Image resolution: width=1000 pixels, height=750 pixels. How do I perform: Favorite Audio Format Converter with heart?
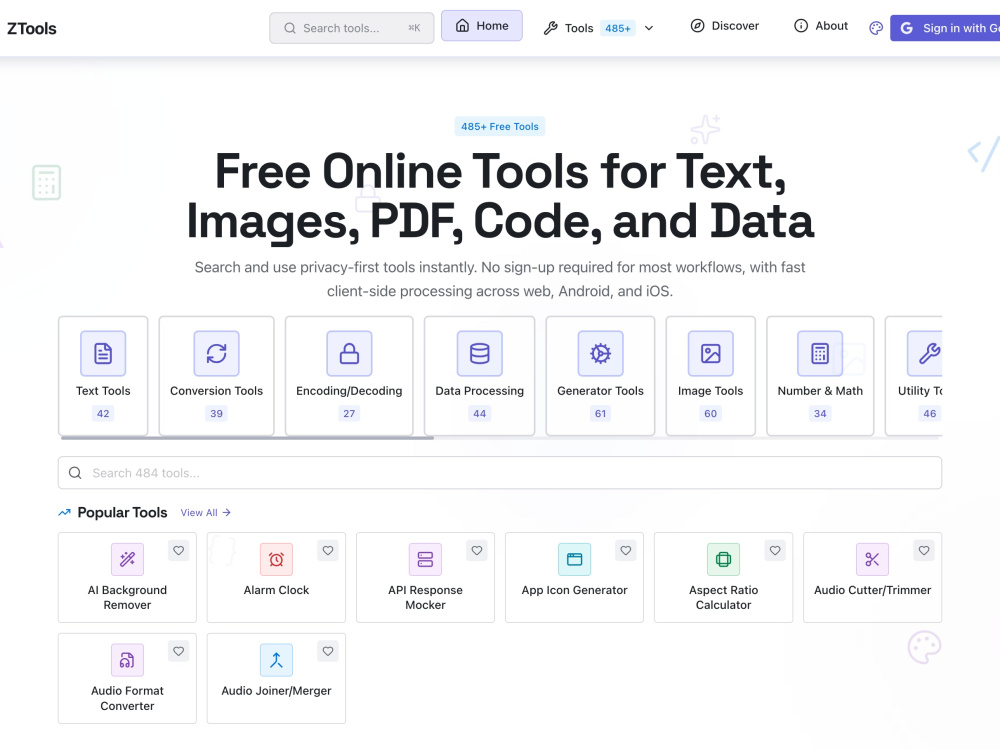click(x=179, y=651)
